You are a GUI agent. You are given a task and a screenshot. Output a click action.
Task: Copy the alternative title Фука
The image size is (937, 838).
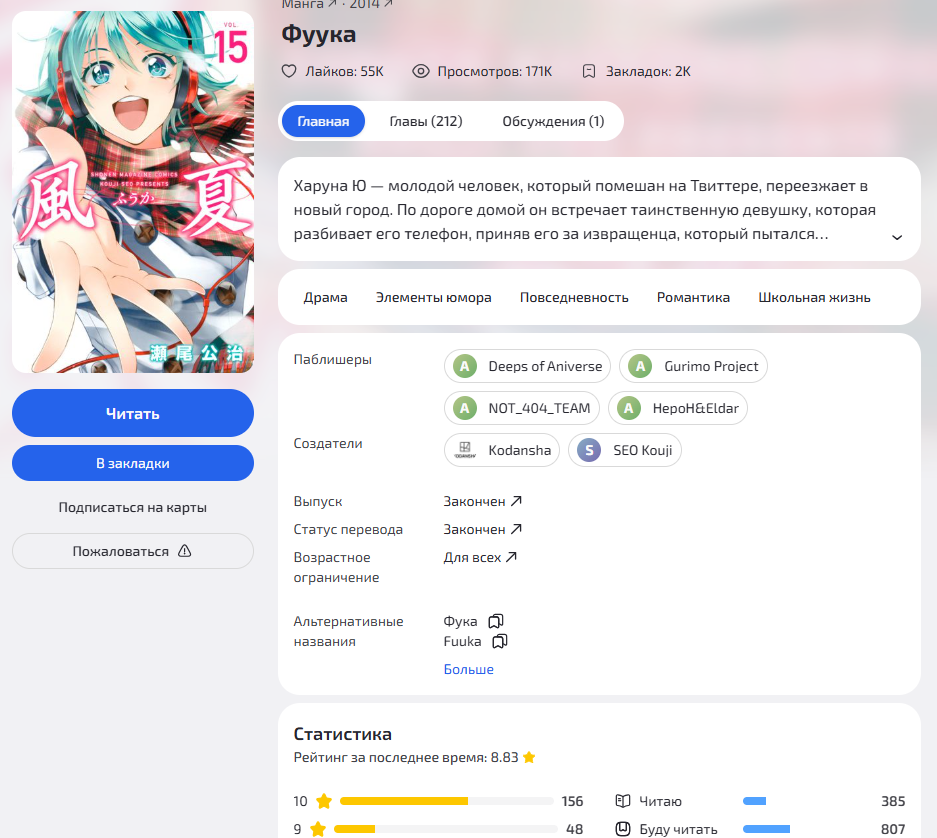pos(496,622)
